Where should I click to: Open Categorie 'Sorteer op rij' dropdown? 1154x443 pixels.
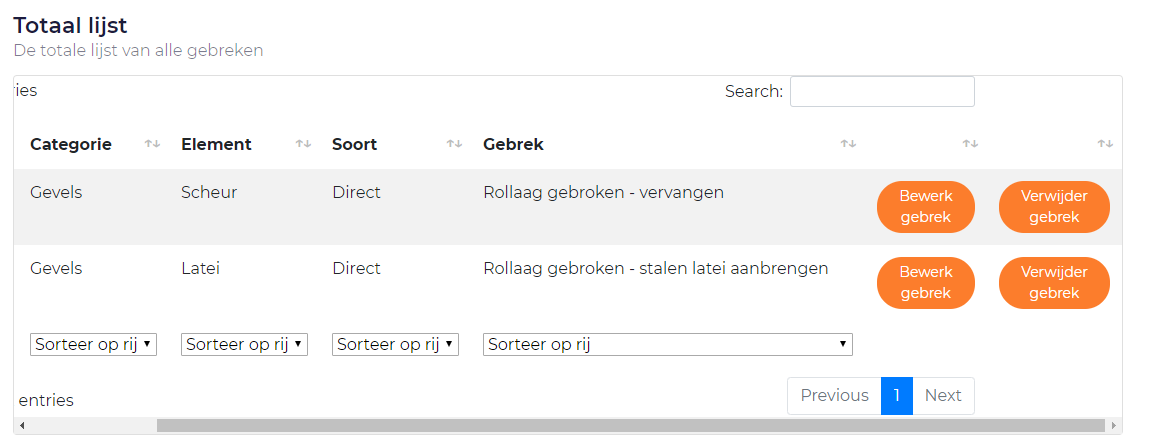click(94, 344)
